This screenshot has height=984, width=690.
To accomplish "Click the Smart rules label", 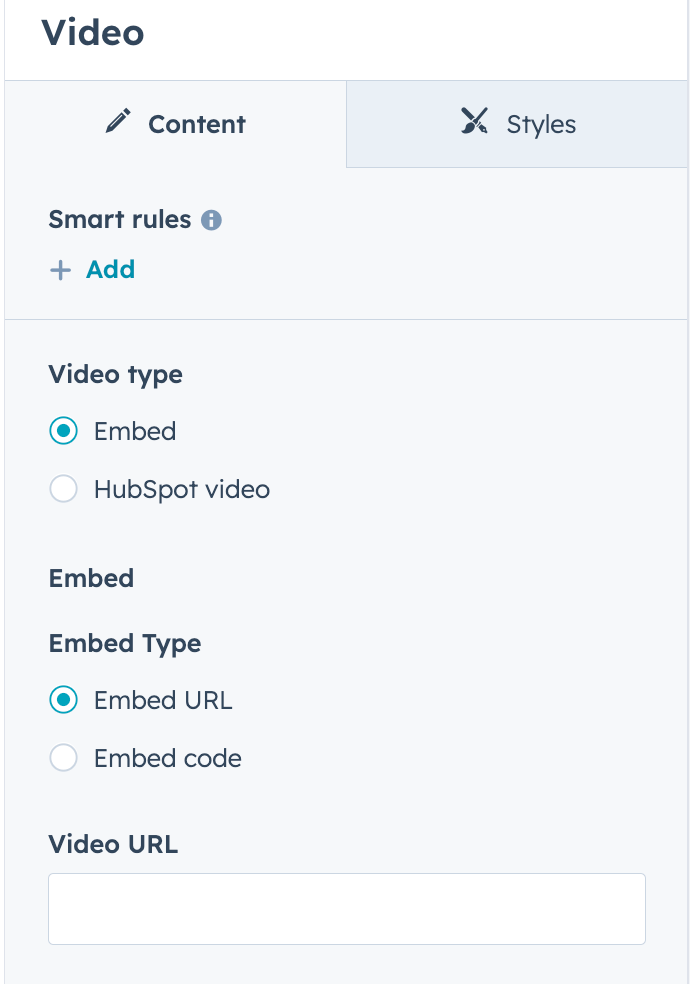I will point(121,220).
